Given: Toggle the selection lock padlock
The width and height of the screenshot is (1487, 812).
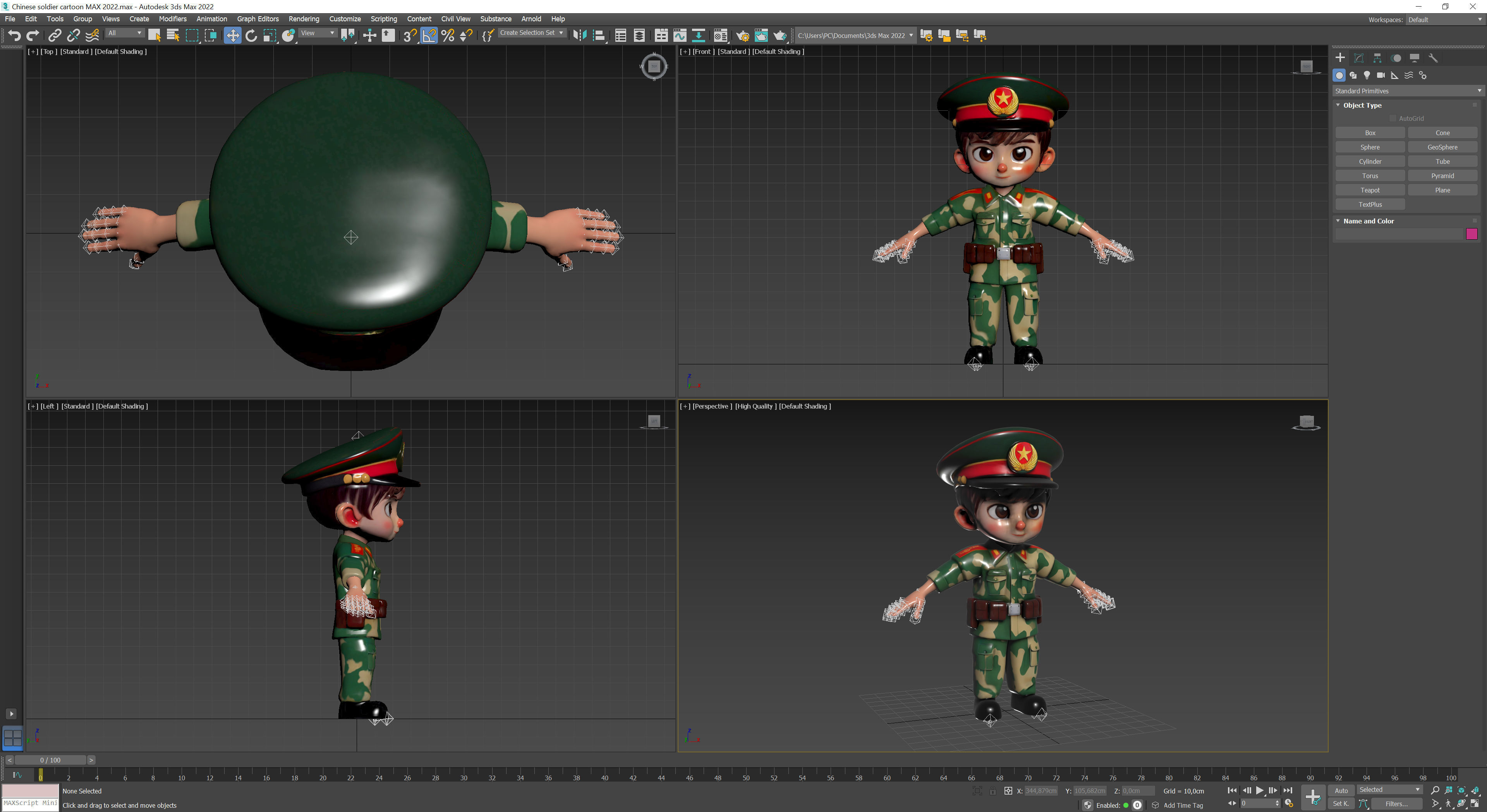Looking at the screenshot, I should point(992,791).
